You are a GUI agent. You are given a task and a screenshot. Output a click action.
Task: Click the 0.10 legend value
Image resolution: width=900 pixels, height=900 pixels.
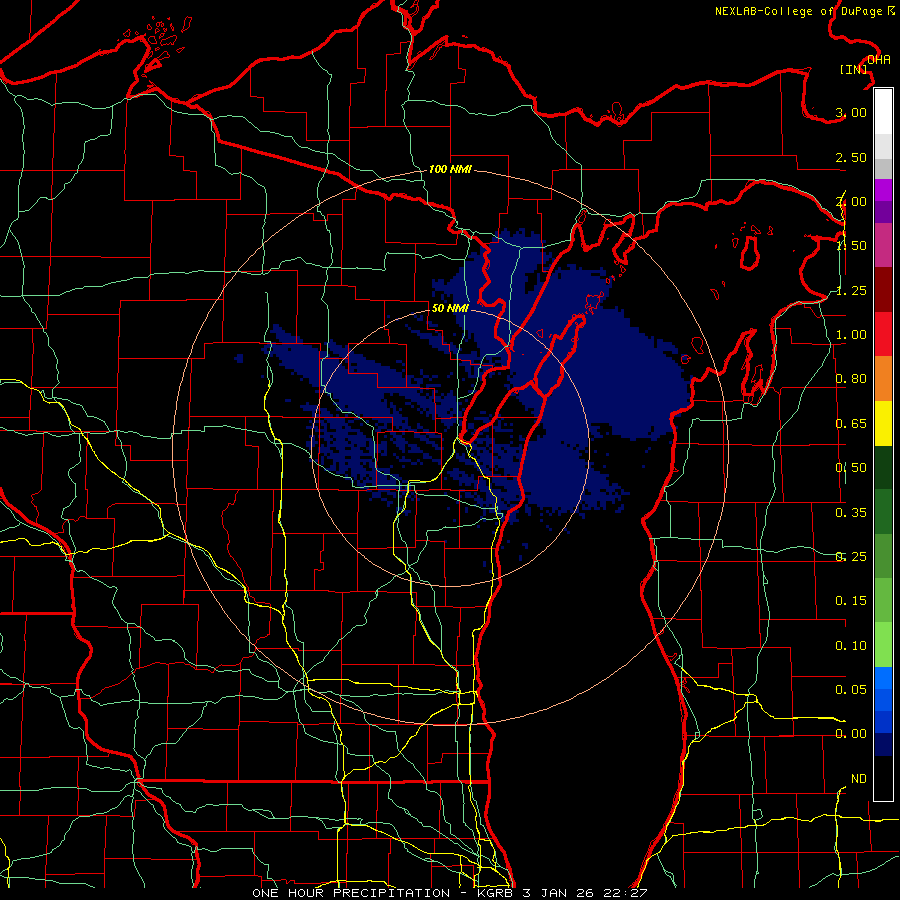click(851, 646)
